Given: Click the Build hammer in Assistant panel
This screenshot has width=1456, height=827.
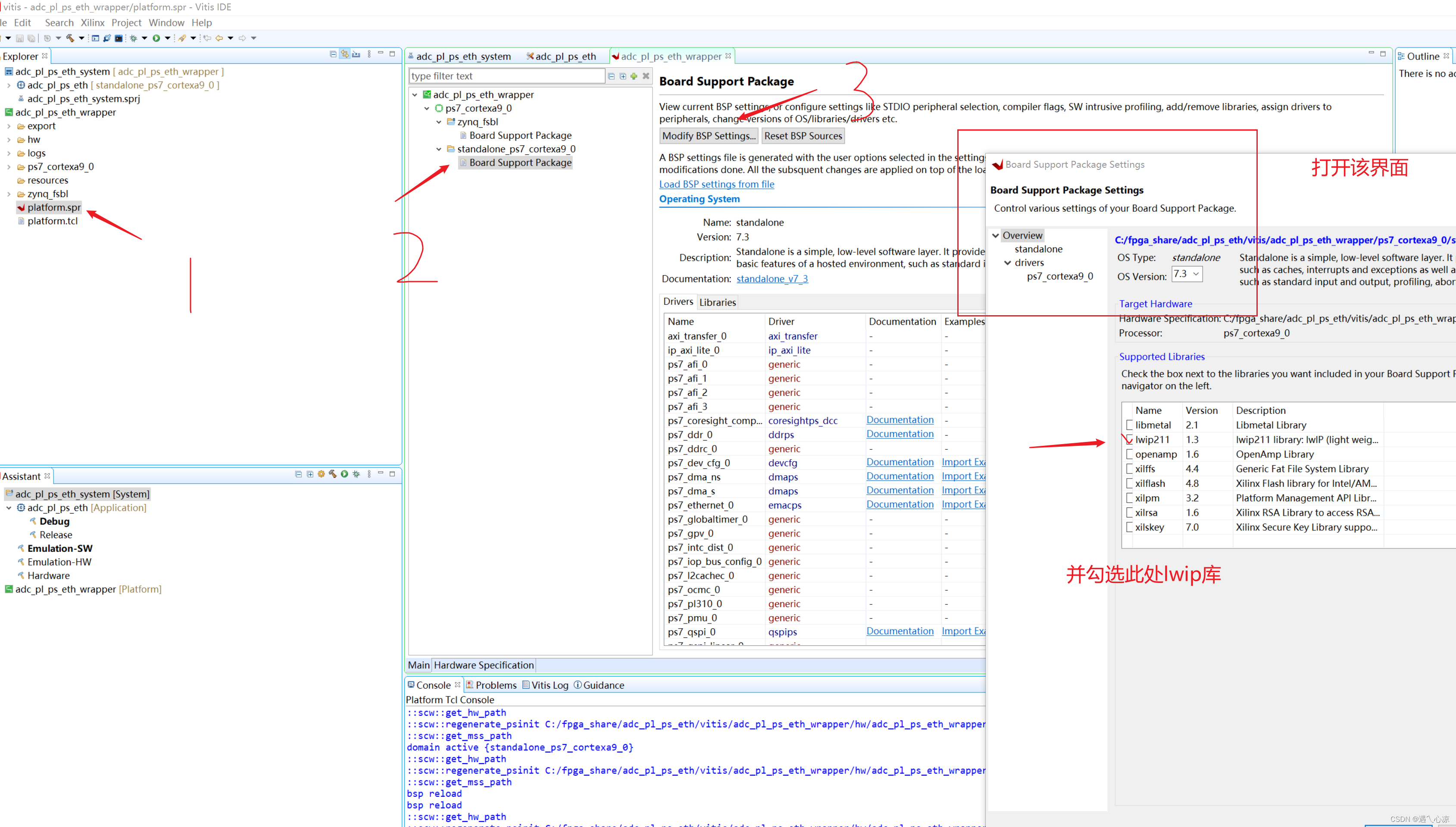Looking at the screenshot, I should pyautogui.click(x=333, y=474).
